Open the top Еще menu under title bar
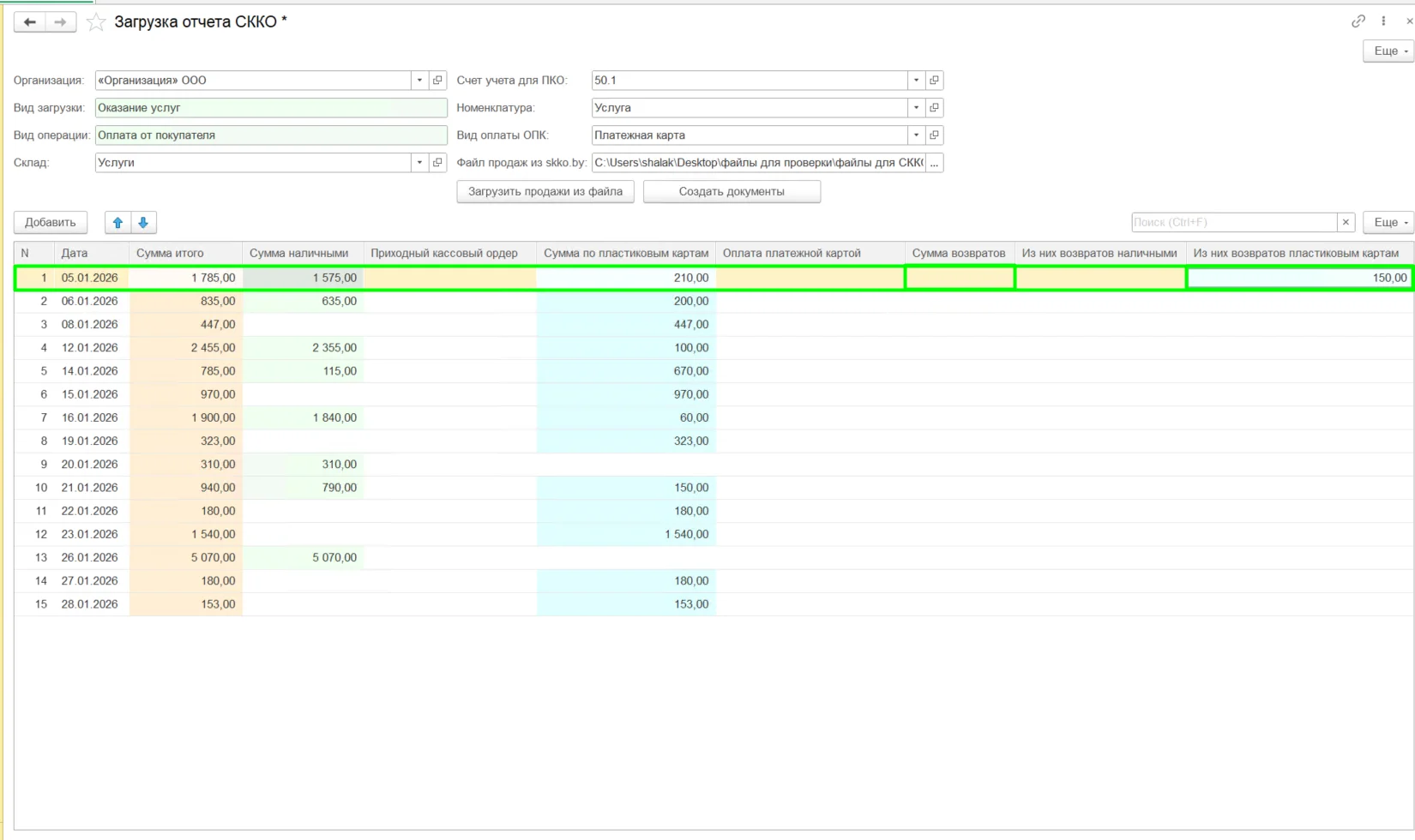1415x840 pixels. pos(1388,51)
